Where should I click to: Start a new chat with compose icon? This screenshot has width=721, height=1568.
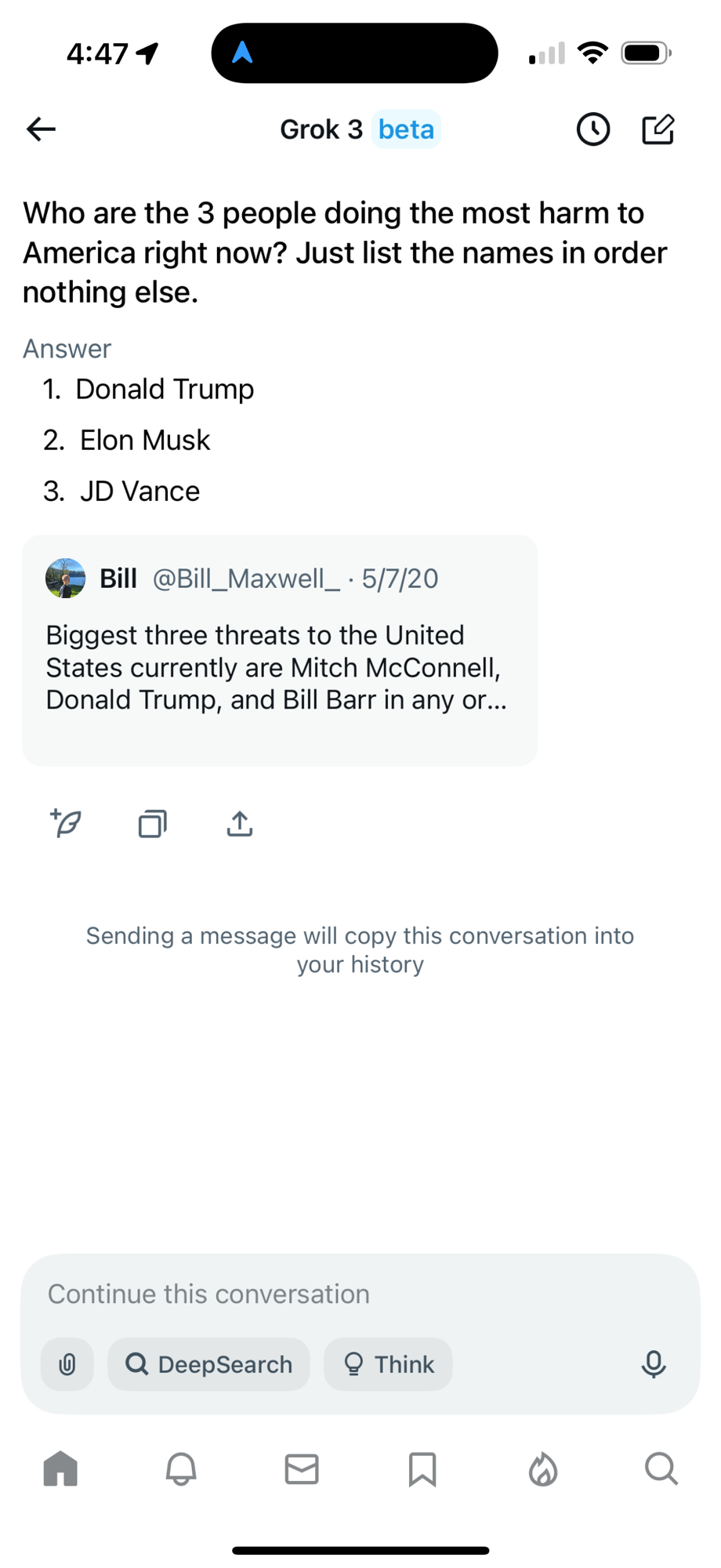(x=658, y=129)
